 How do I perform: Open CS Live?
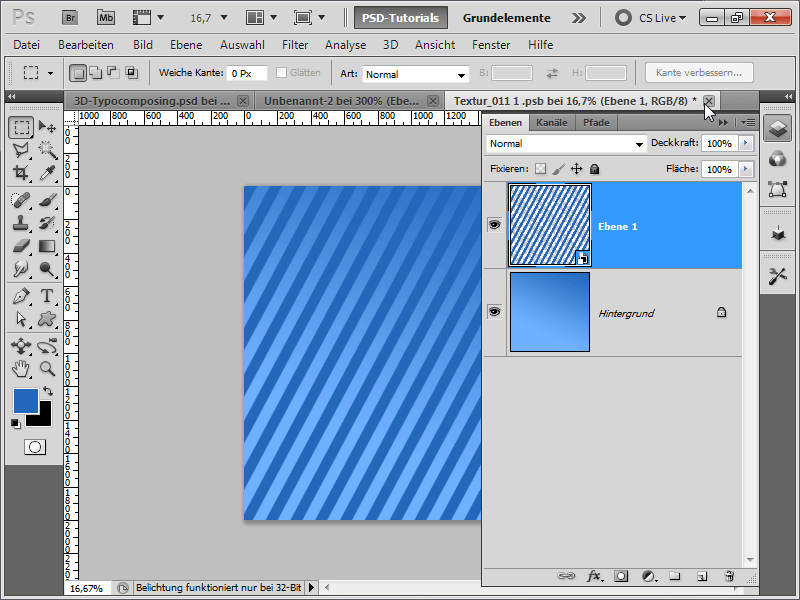click(x=651, y=18)
